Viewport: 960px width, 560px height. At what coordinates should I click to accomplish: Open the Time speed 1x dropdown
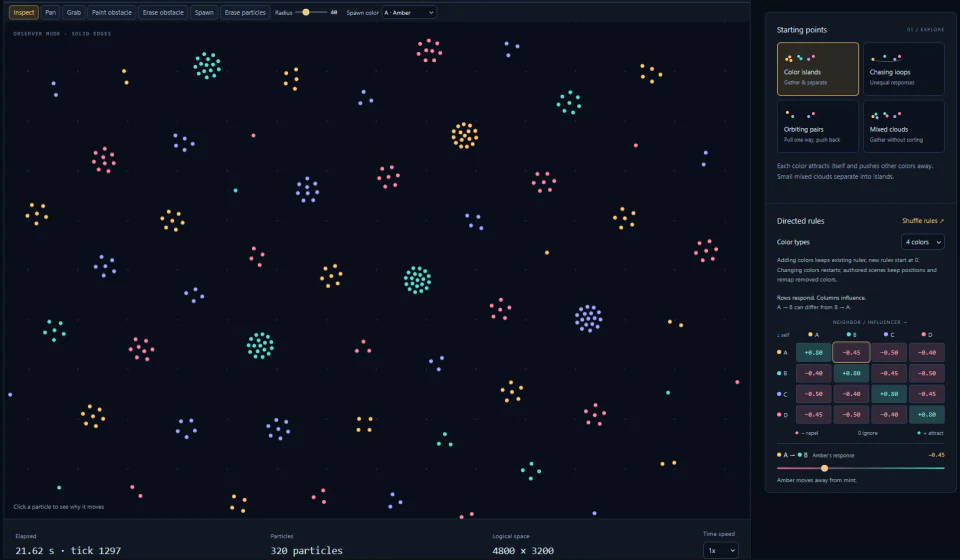721,550
